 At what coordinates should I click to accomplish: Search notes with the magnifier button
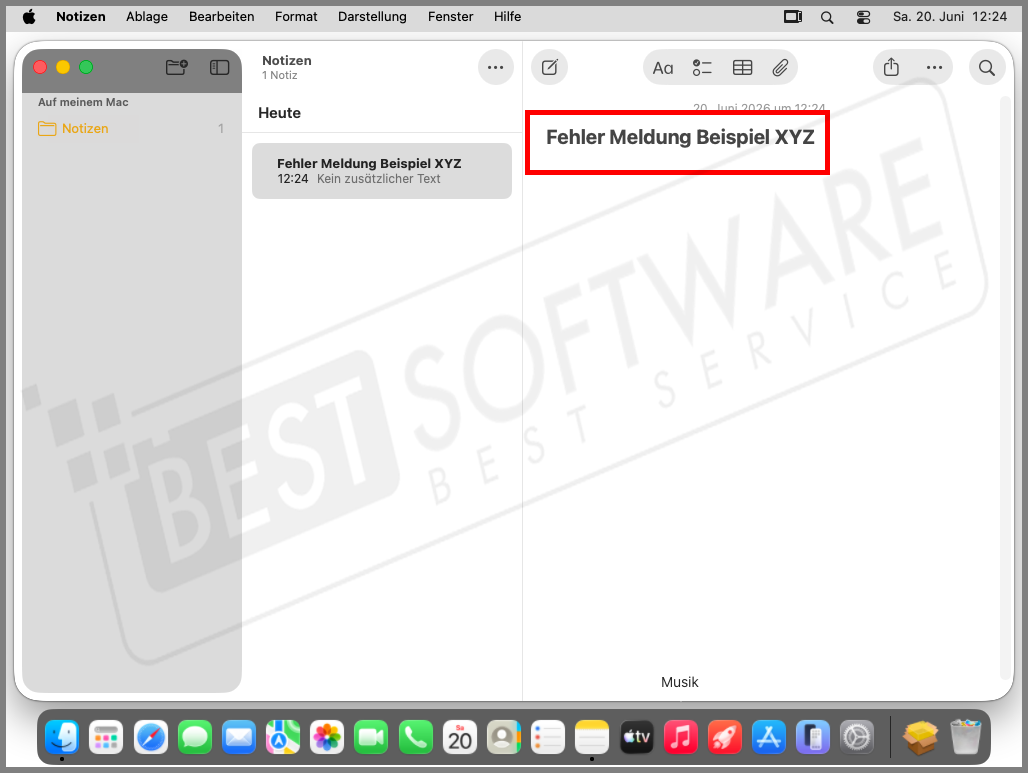click(987, 67)
